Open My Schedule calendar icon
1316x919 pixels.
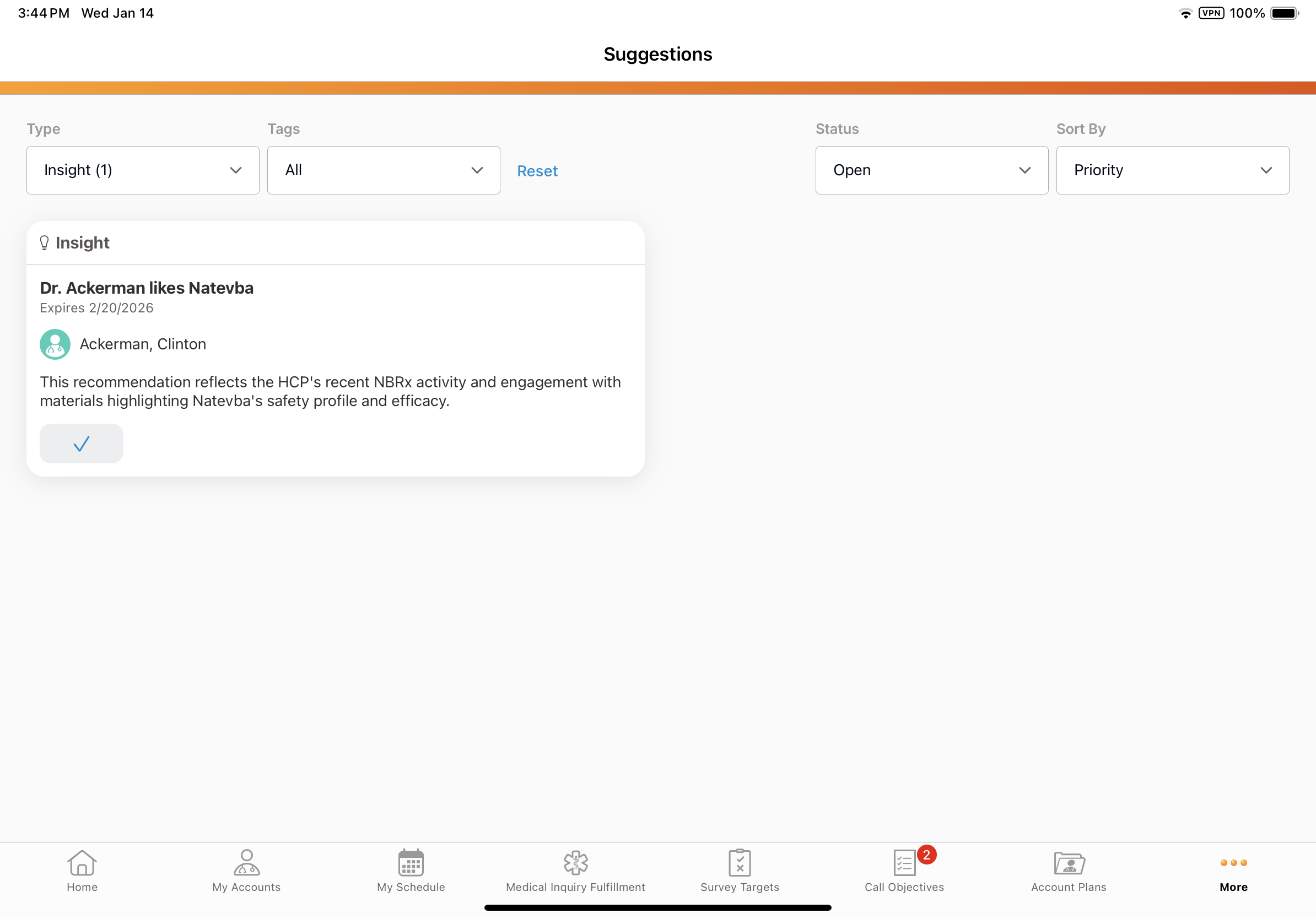click(411, 862)
